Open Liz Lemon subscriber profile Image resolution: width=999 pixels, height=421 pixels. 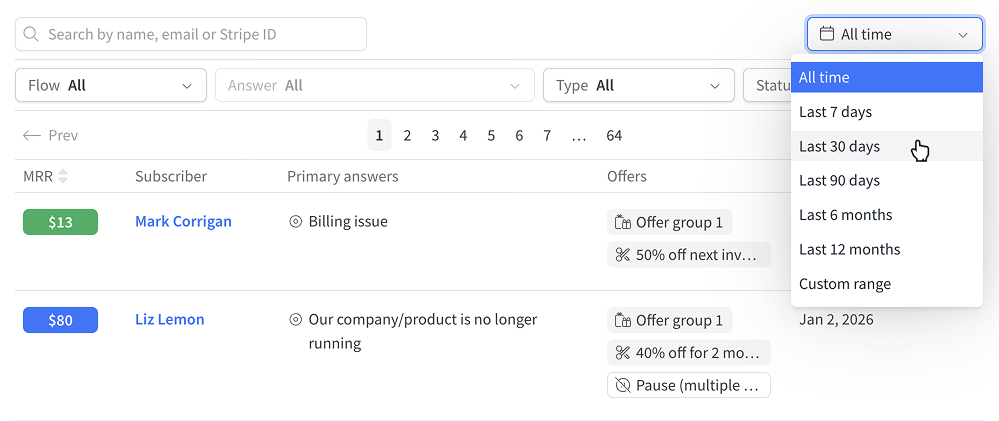[169, 319]
